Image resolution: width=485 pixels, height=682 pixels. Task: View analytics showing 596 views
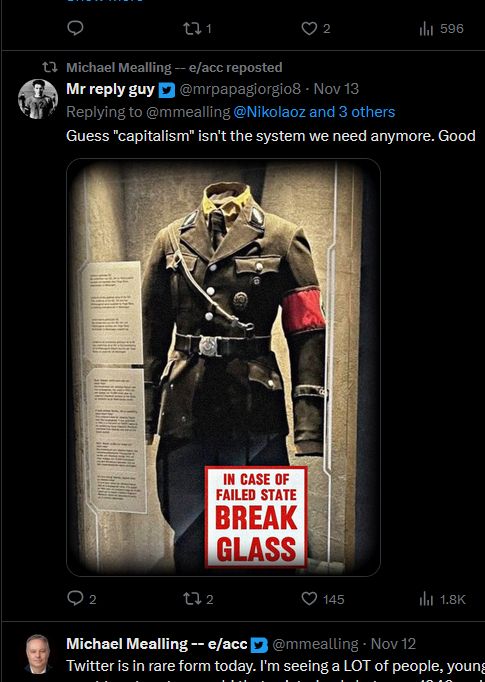[442, 29]
